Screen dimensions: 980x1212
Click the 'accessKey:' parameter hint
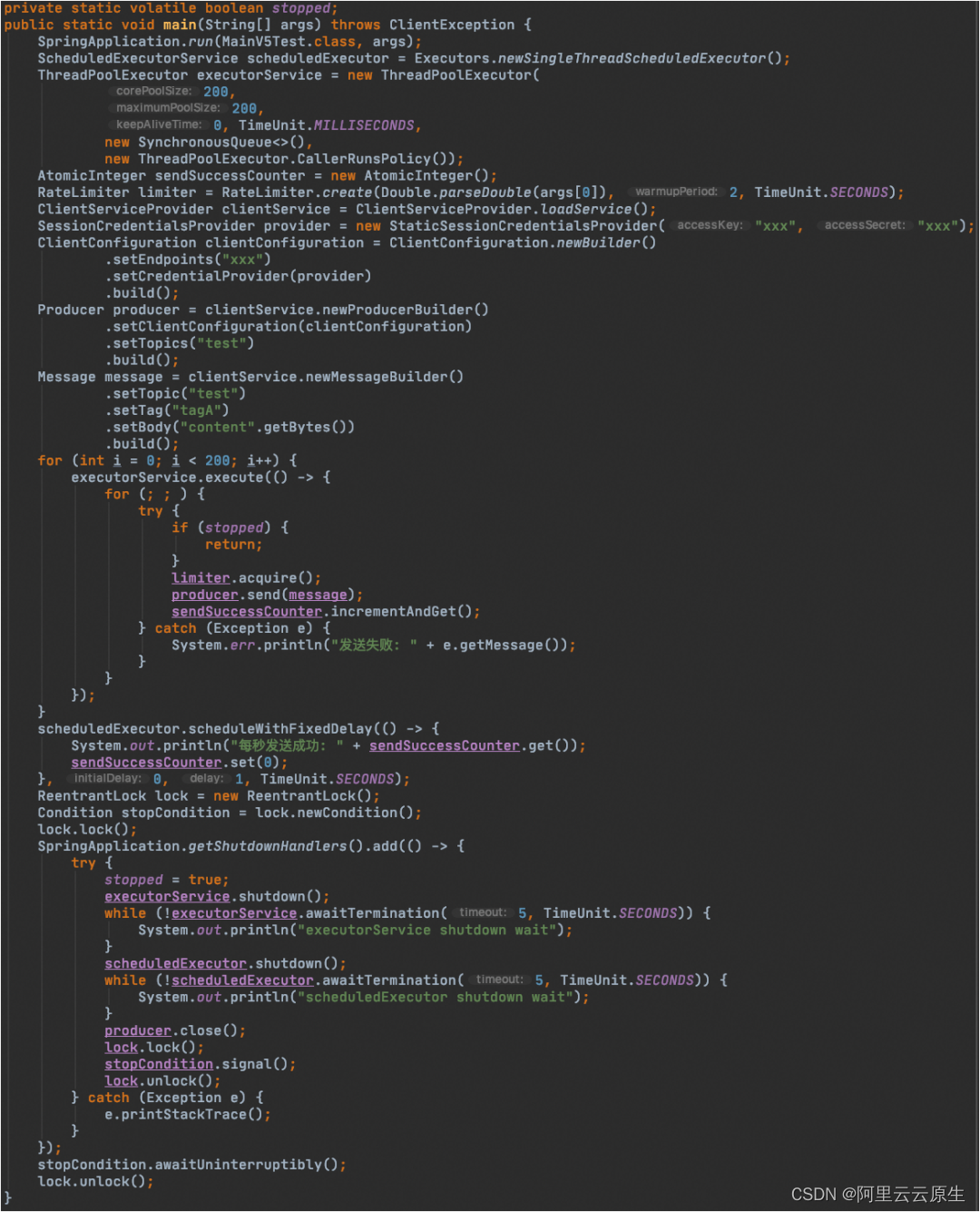point(710,225)
